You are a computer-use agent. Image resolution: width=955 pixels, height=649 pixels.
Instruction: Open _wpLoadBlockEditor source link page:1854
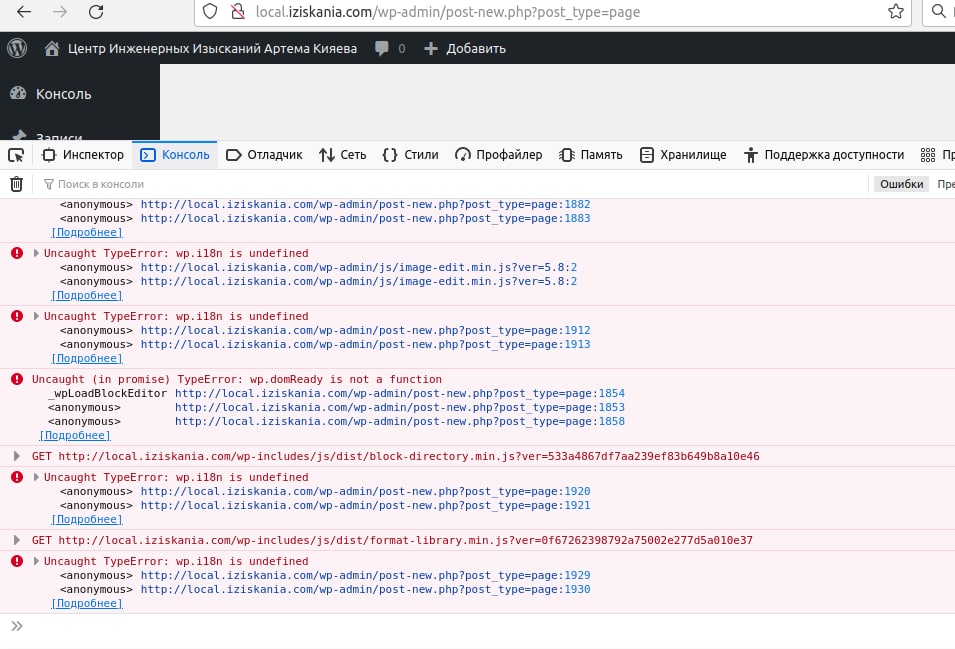pos(400,393)
